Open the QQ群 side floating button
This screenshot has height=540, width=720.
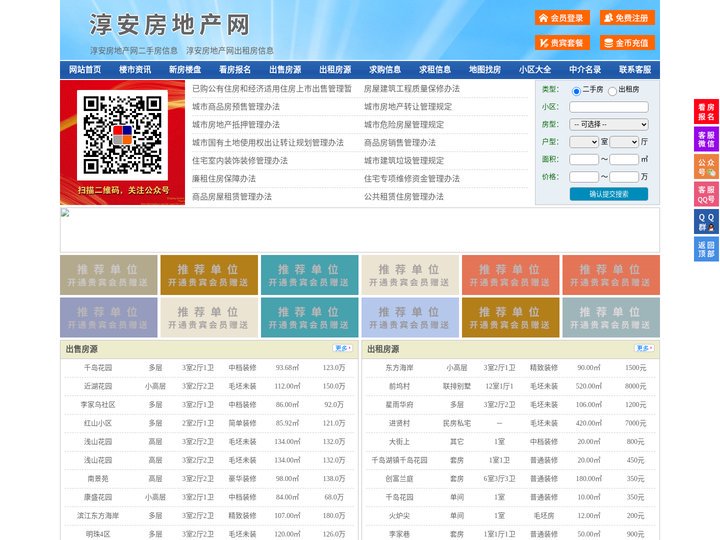point(706,222)
